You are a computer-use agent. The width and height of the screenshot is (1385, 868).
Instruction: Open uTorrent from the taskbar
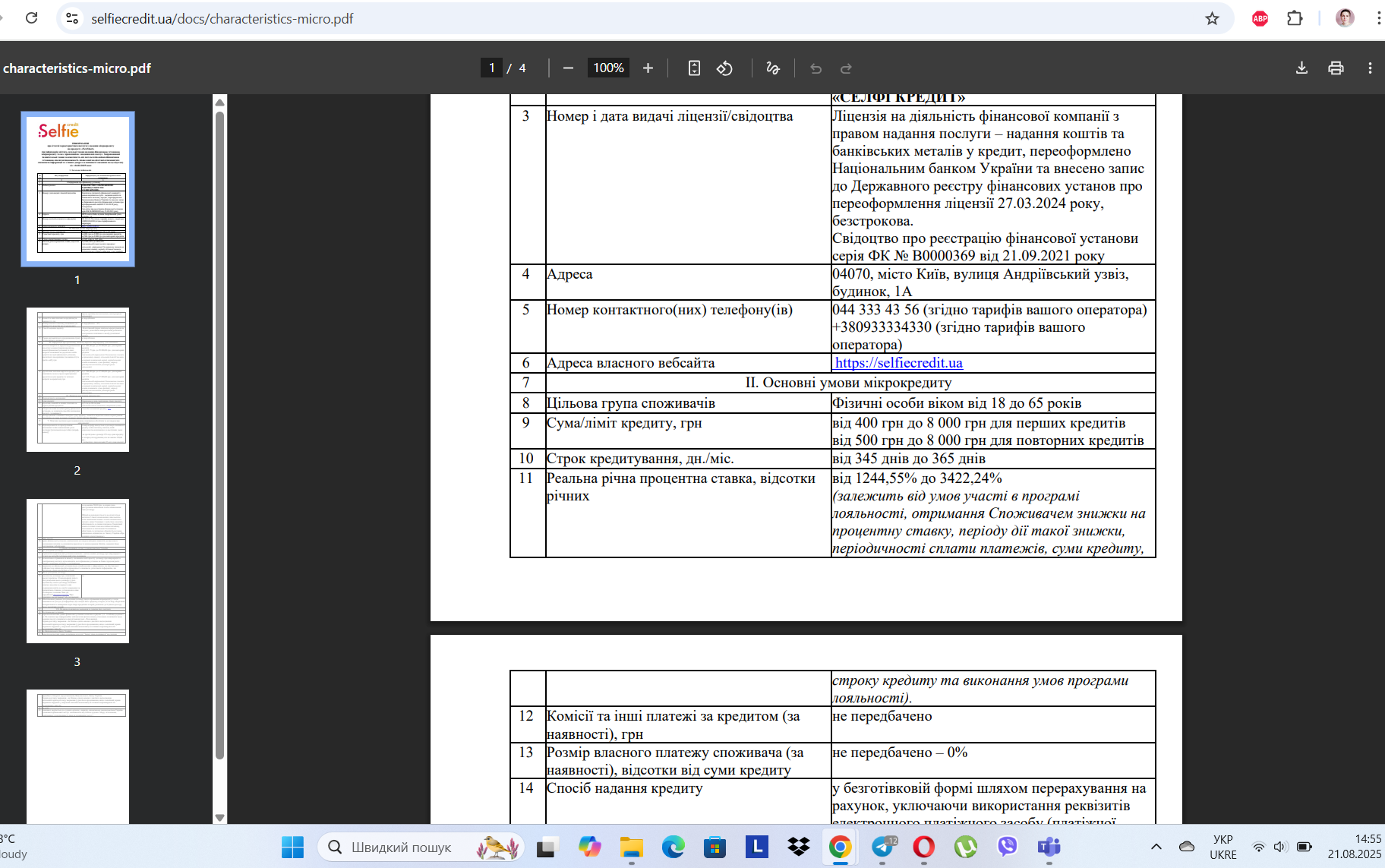965,847
